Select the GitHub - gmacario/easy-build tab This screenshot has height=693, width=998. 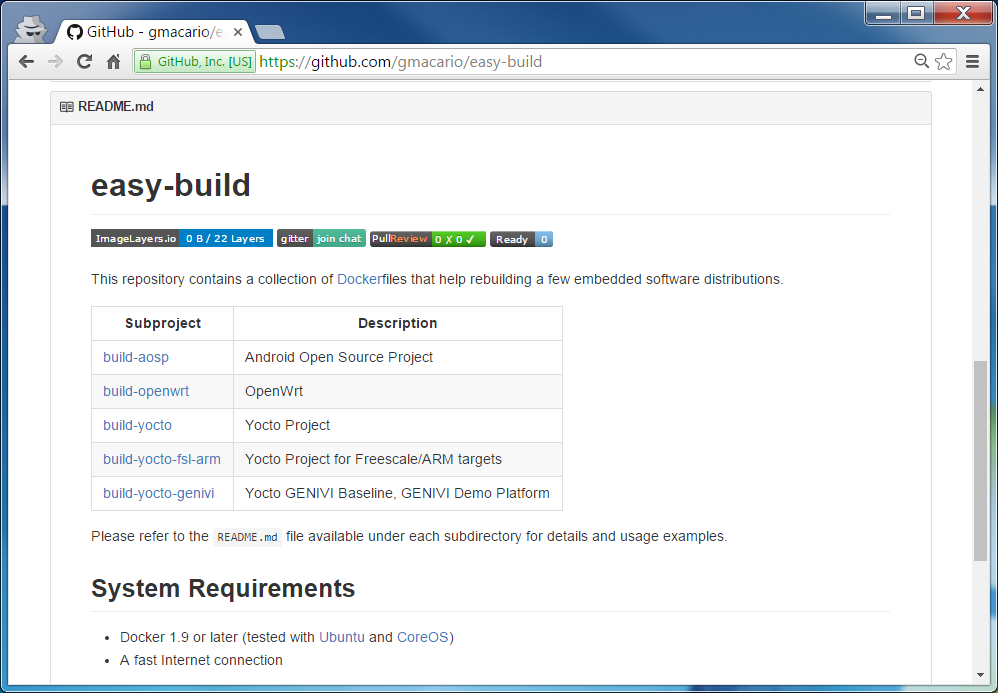click(x=153, y=32)
